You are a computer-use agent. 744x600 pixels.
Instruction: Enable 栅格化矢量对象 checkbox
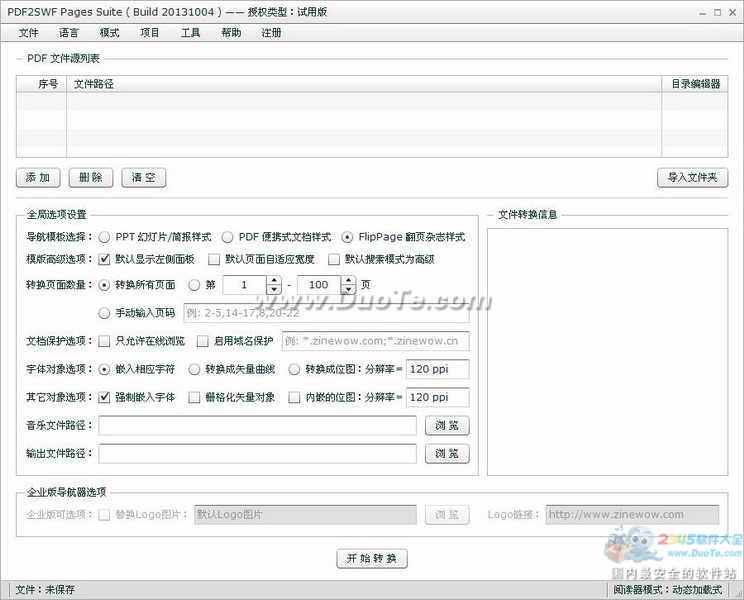pyautogui.click(x=194, y=397)
